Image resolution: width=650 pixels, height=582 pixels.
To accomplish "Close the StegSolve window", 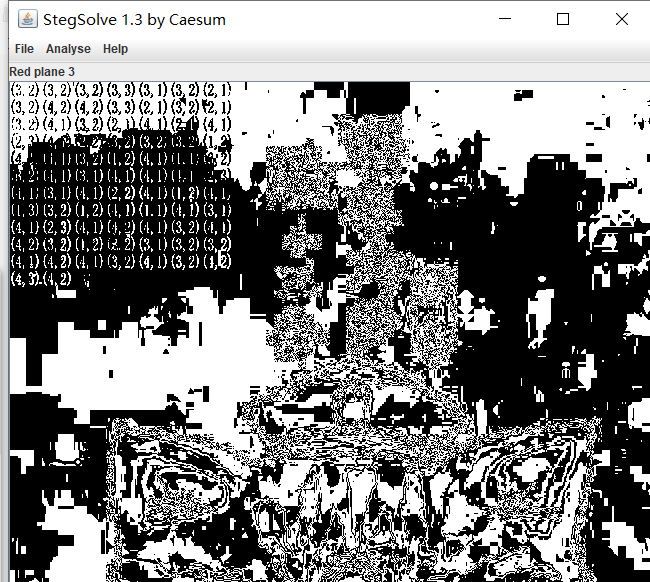I will pyautogui.click(x=621, y=19).
